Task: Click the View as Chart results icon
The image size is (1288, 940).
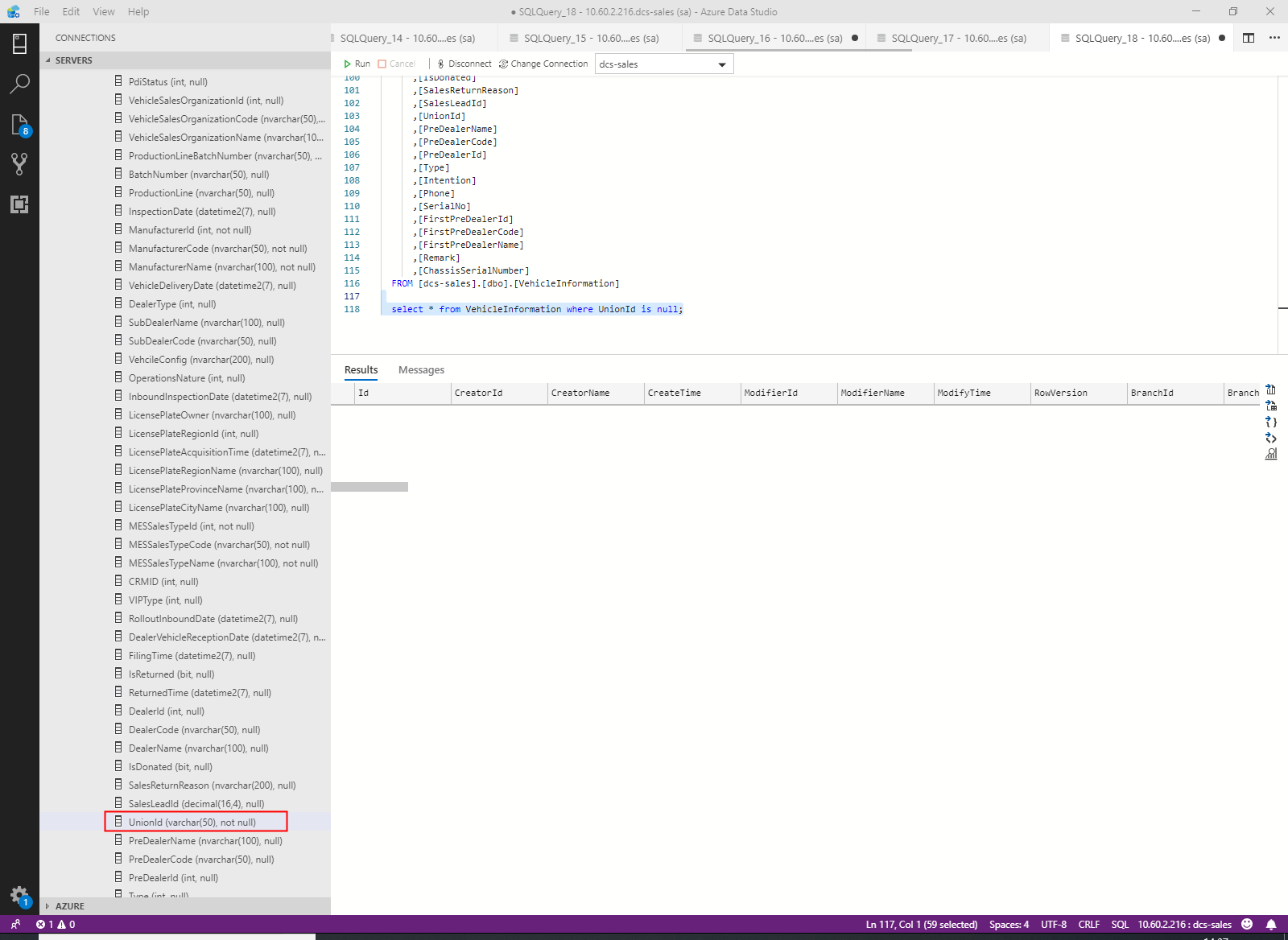Action: [x=1271, y=454]
